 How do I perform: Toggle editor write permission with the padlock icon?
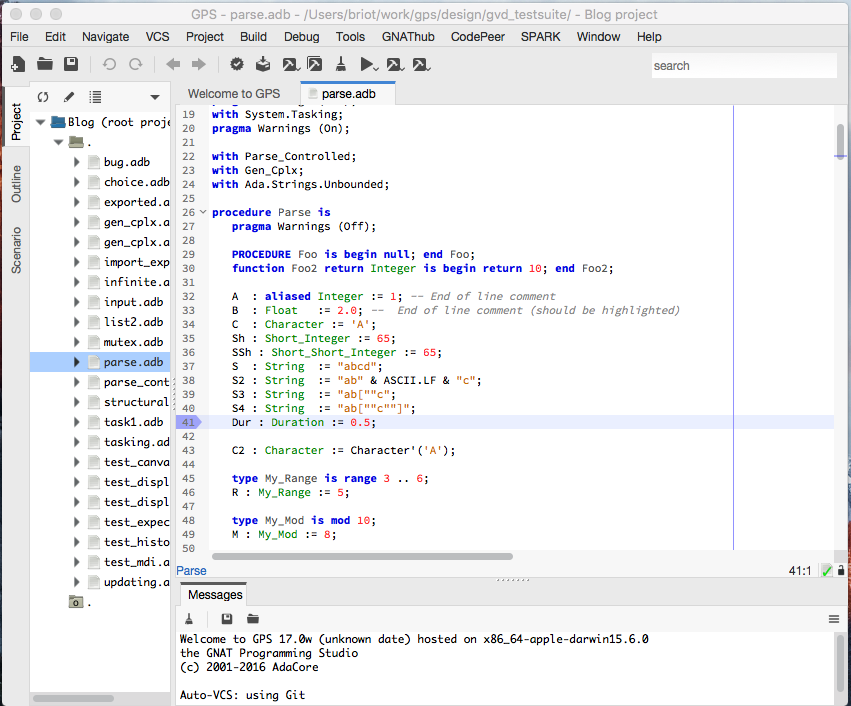pyautogui.click(x=841, y=570)
